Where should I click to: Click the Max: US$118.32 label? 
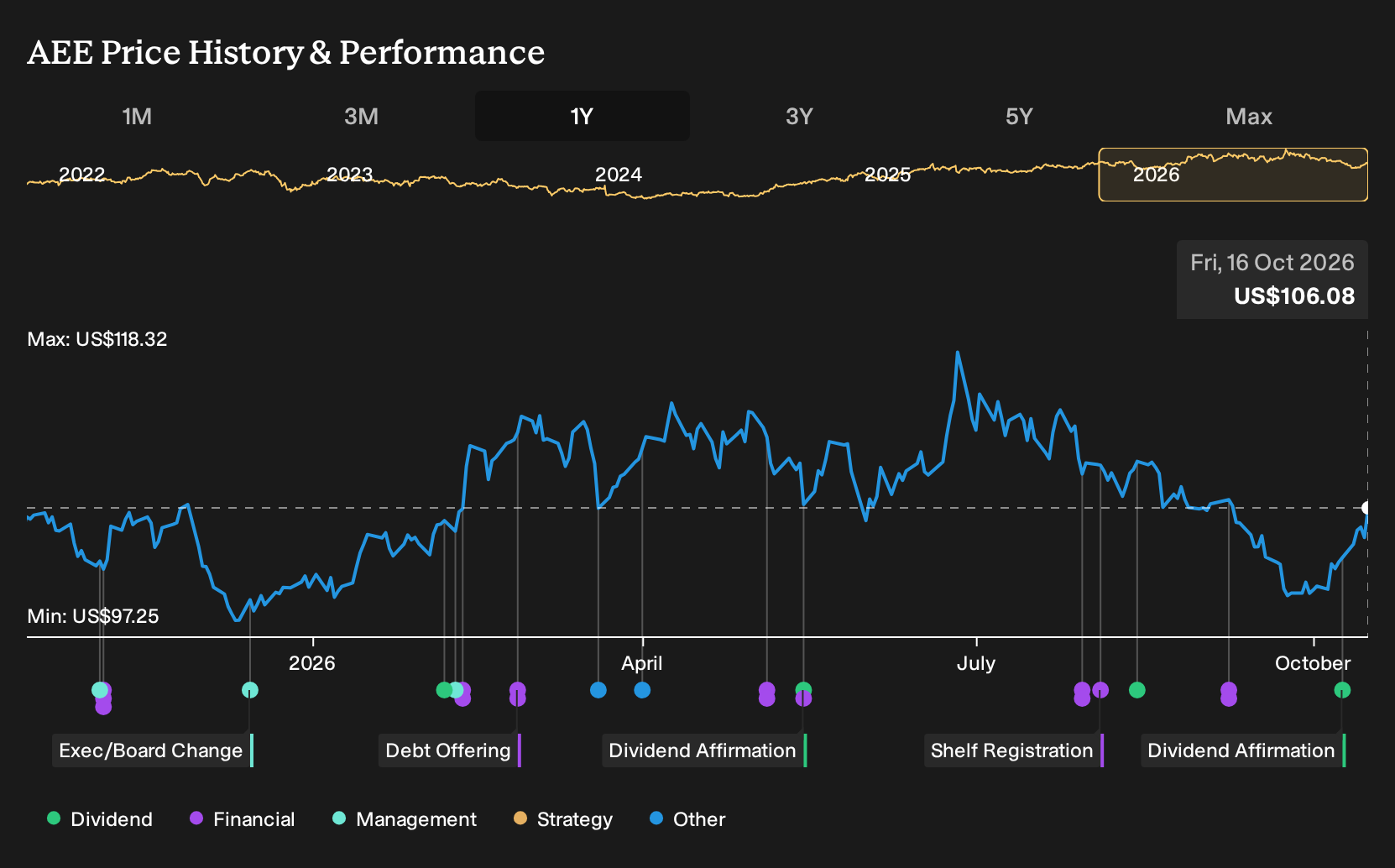tap(97, 339)
